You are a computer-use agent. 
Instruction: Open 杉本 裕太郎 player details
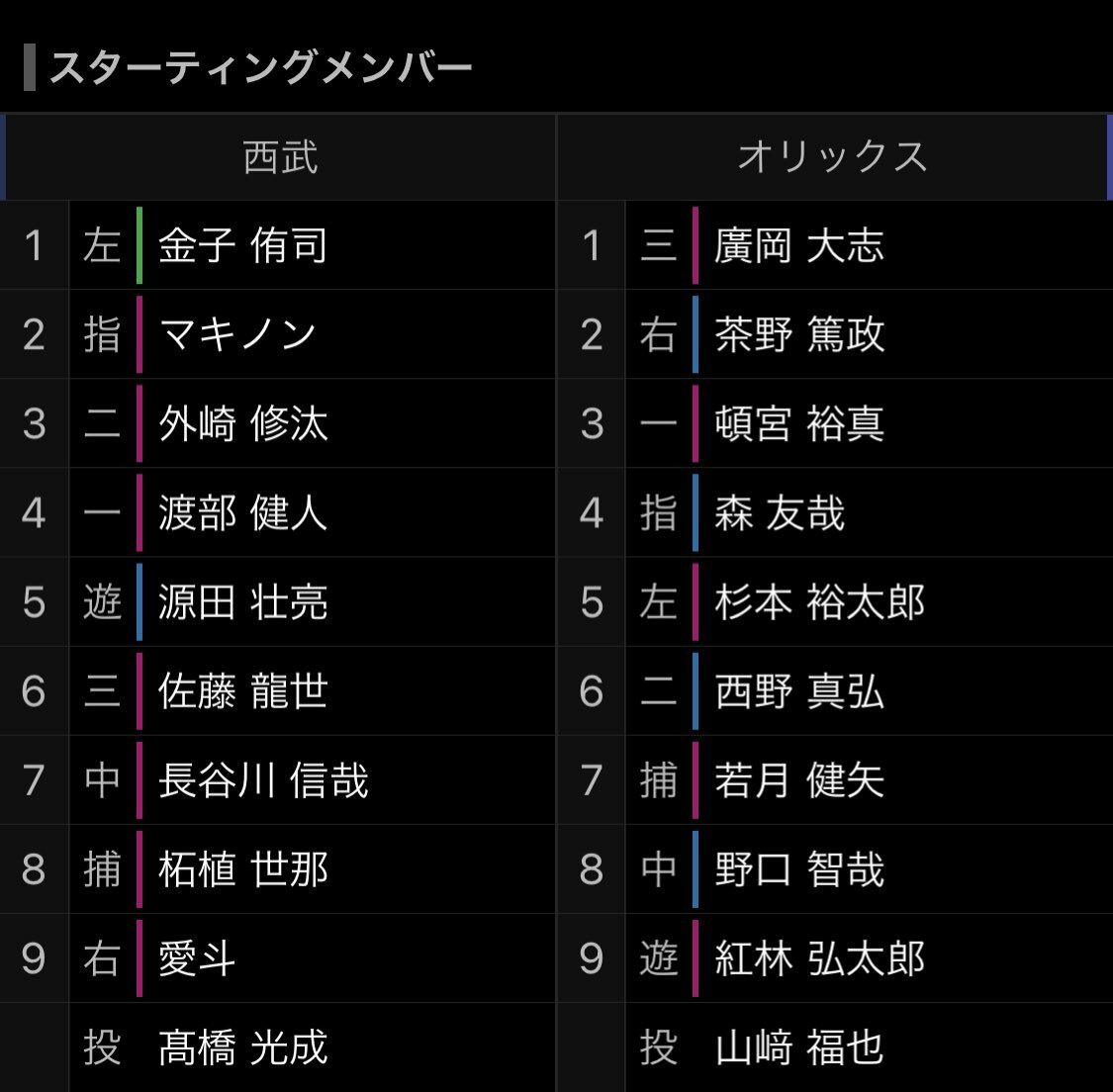click(820, 602)
